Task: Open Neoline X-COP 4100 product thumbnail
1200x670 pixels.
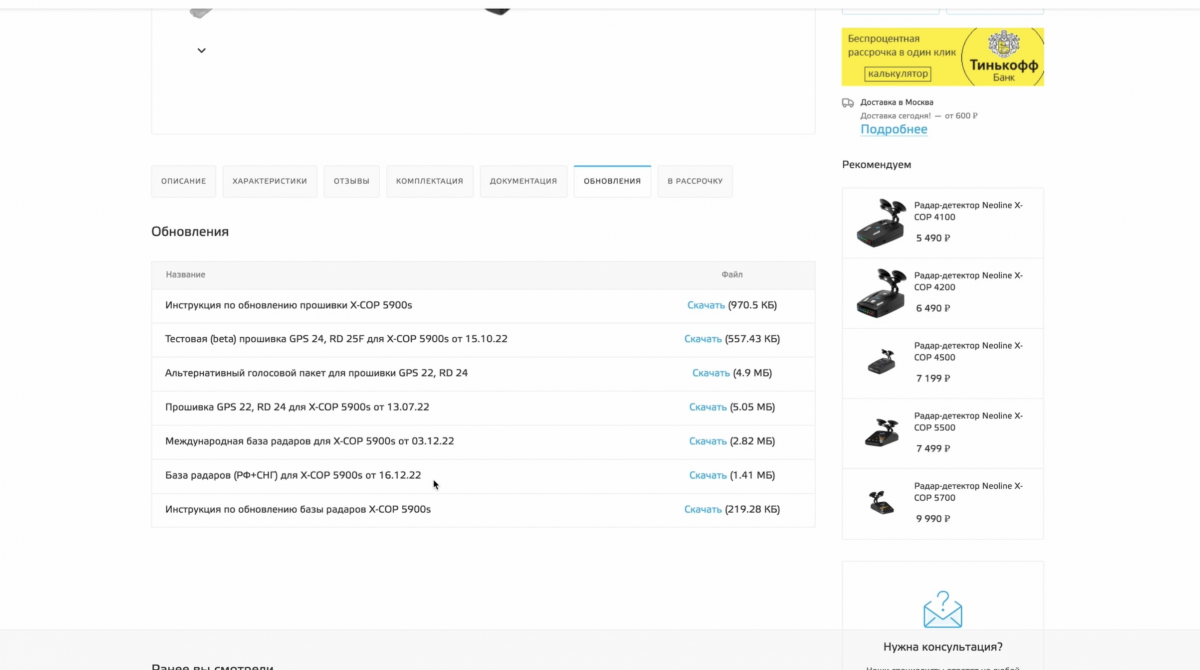Action: pyautogui.click(x=880, y=222)
